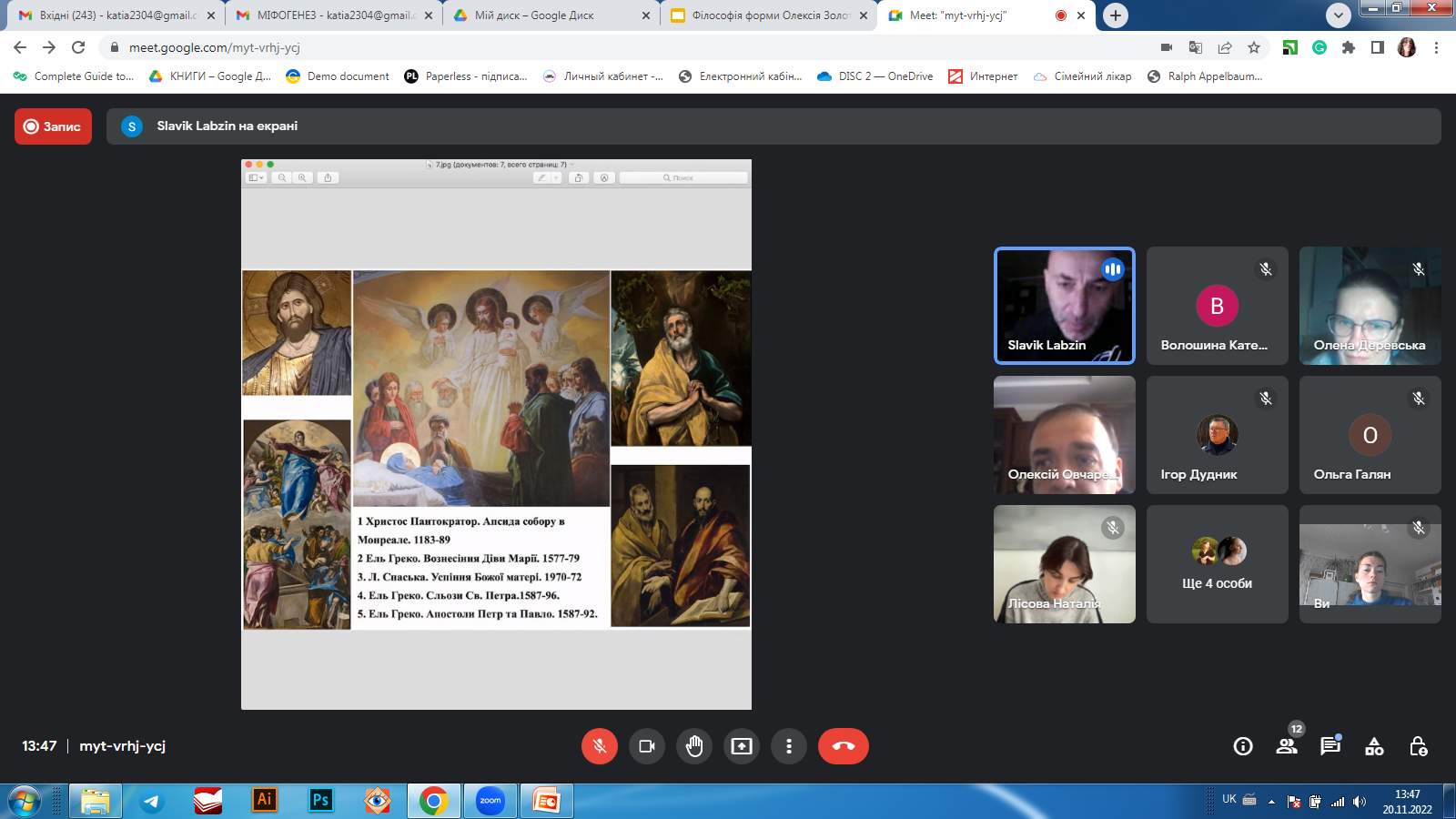Select the Ще 4 особи participants tile
This screenshot has height=819, width=1456.
[x=1218, y=564]
